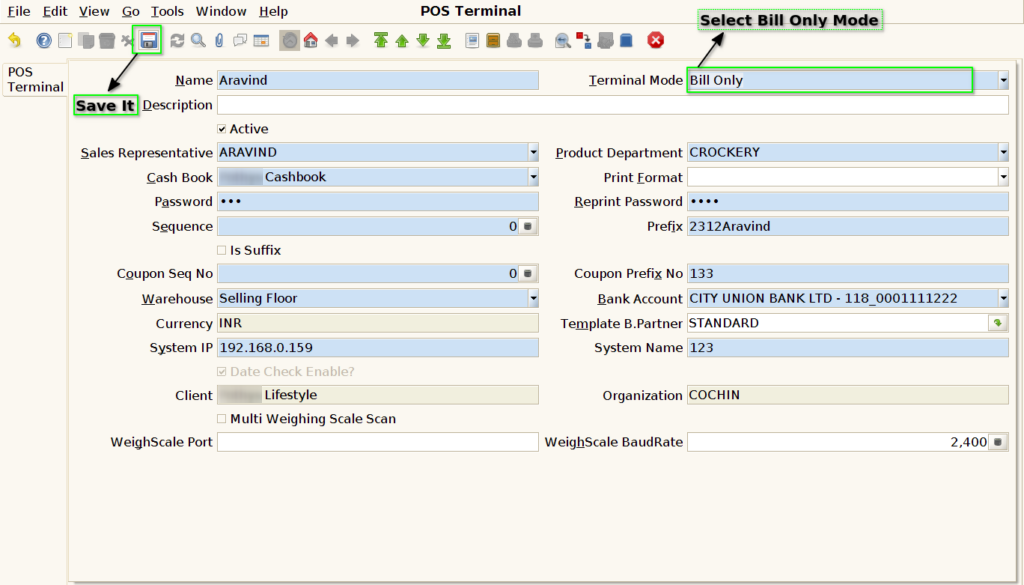The height and width of the screenshot is (585, 1024).
Task: Open the File menu
Action: [19, 11]
